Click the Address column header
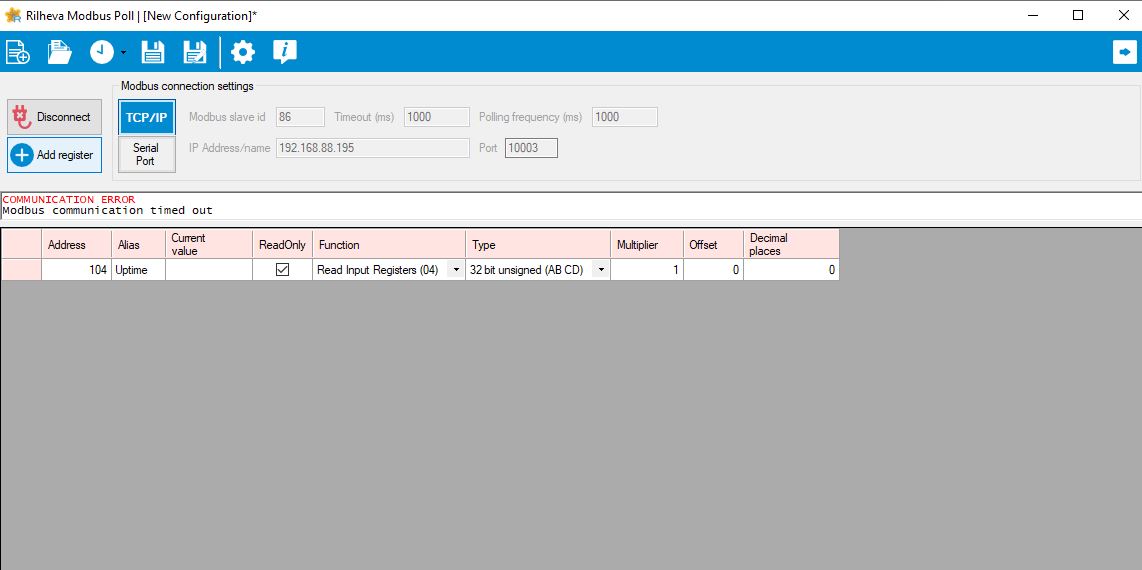The image size is (1142, 570). [67, 245]
